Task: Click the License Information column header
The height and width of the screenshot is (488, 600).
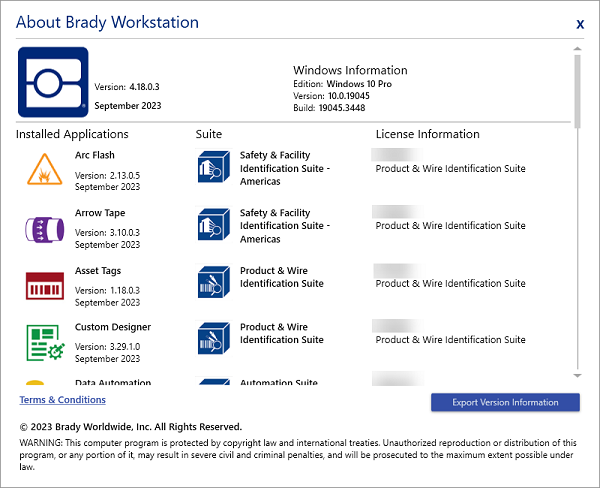Action: 427,134
